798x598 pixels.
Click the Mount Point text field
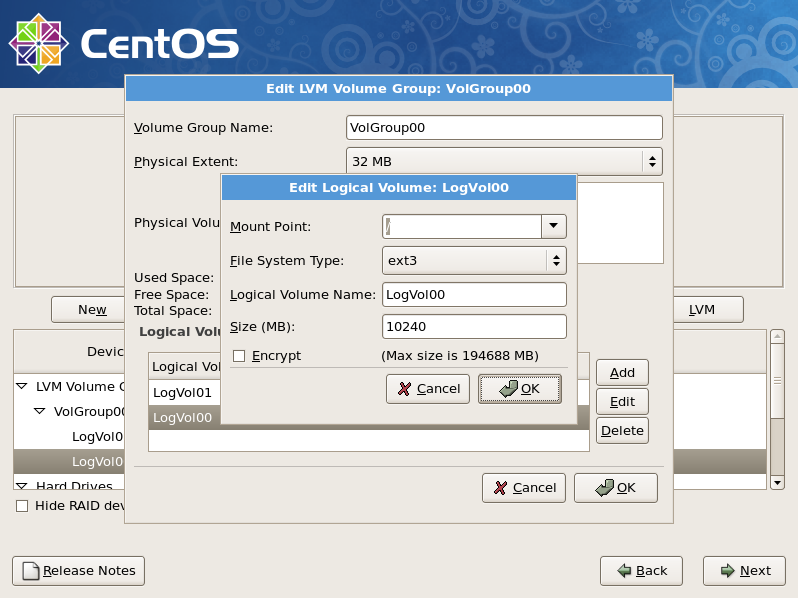coord(462,226)
